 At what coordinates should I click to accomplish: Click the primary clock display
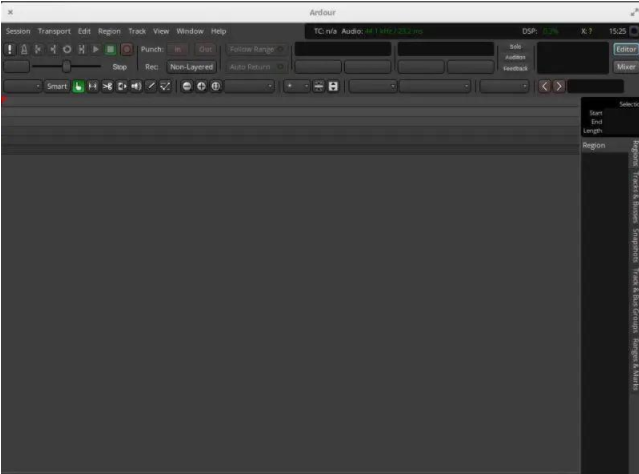(x=343, y=49)
